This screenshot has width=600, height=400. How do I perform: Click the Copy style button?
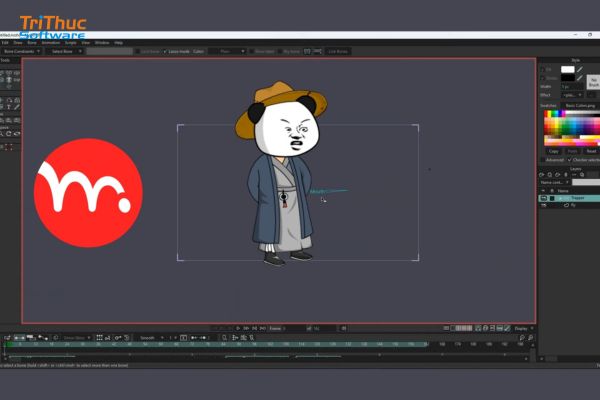(553, 151)
